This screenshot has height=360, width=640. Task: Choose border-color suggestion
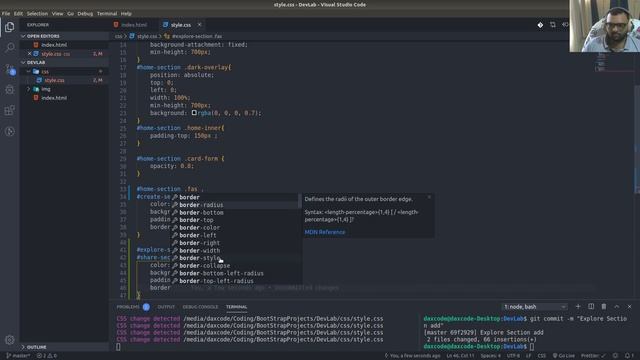[236, 228]
